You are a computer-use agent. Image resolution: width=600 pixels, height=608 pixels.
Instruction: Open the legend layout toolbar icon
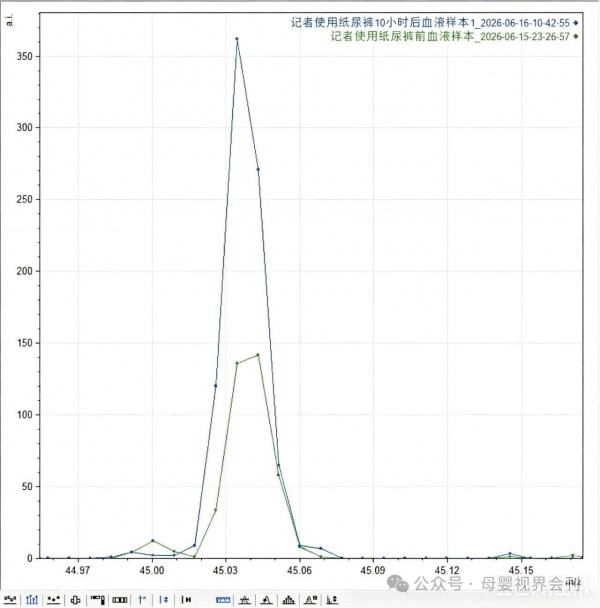97,600
